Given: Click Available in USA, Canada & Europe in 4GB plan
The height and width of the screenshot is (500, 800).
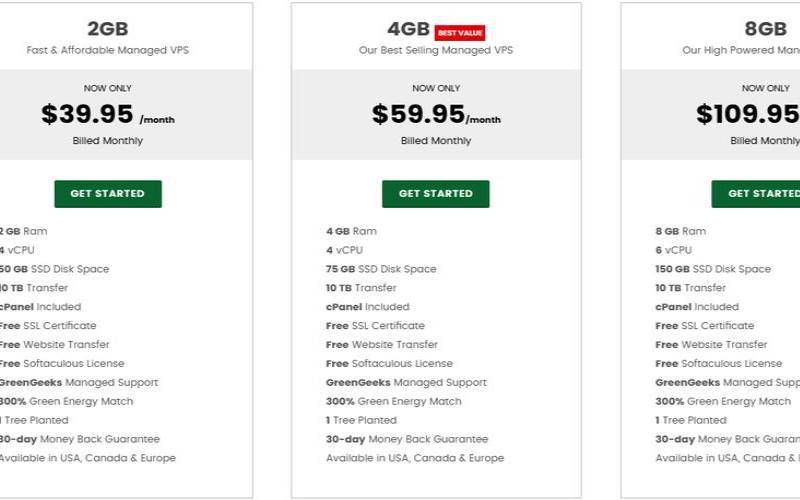Looking at the screenshot, I should 415,458.
